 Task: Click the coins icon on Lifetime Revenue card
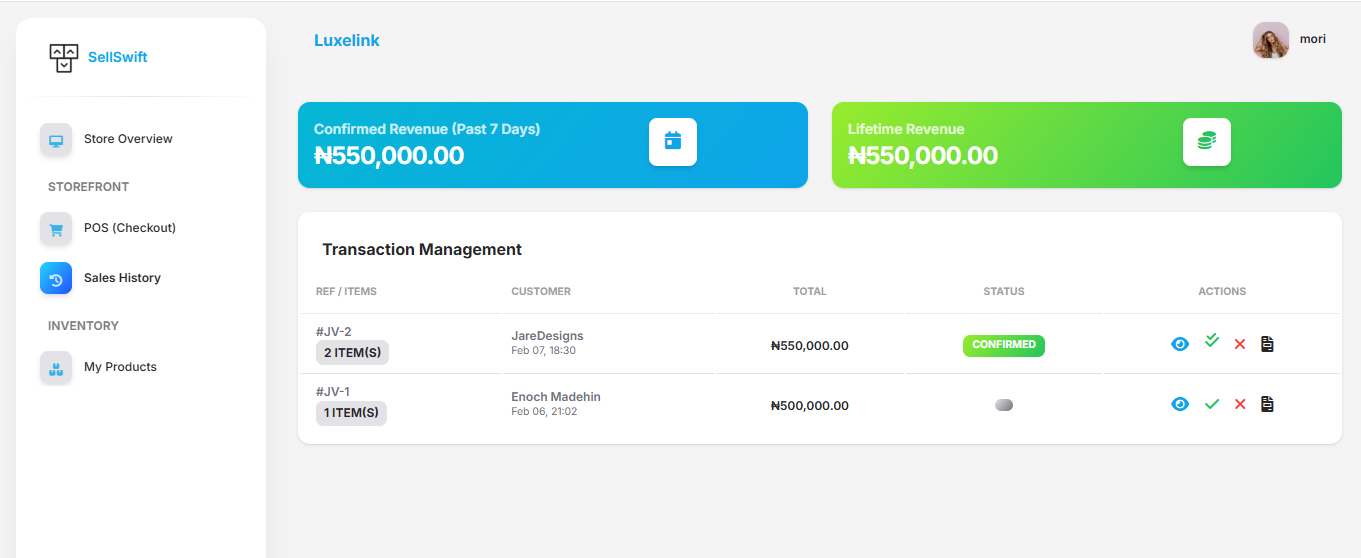[x=1207, y=142]
